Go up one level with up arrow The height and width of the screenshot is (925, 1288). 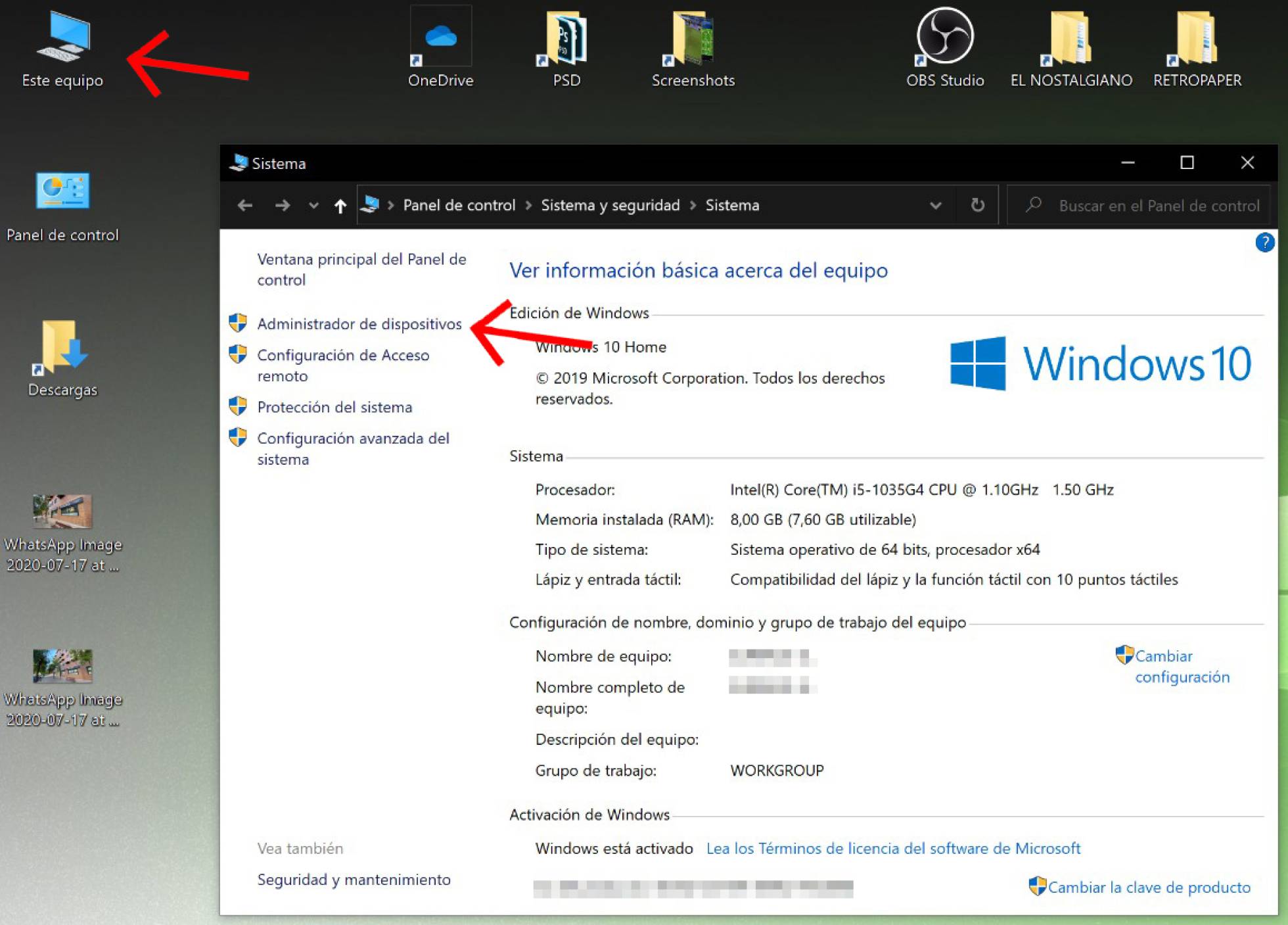340,206
